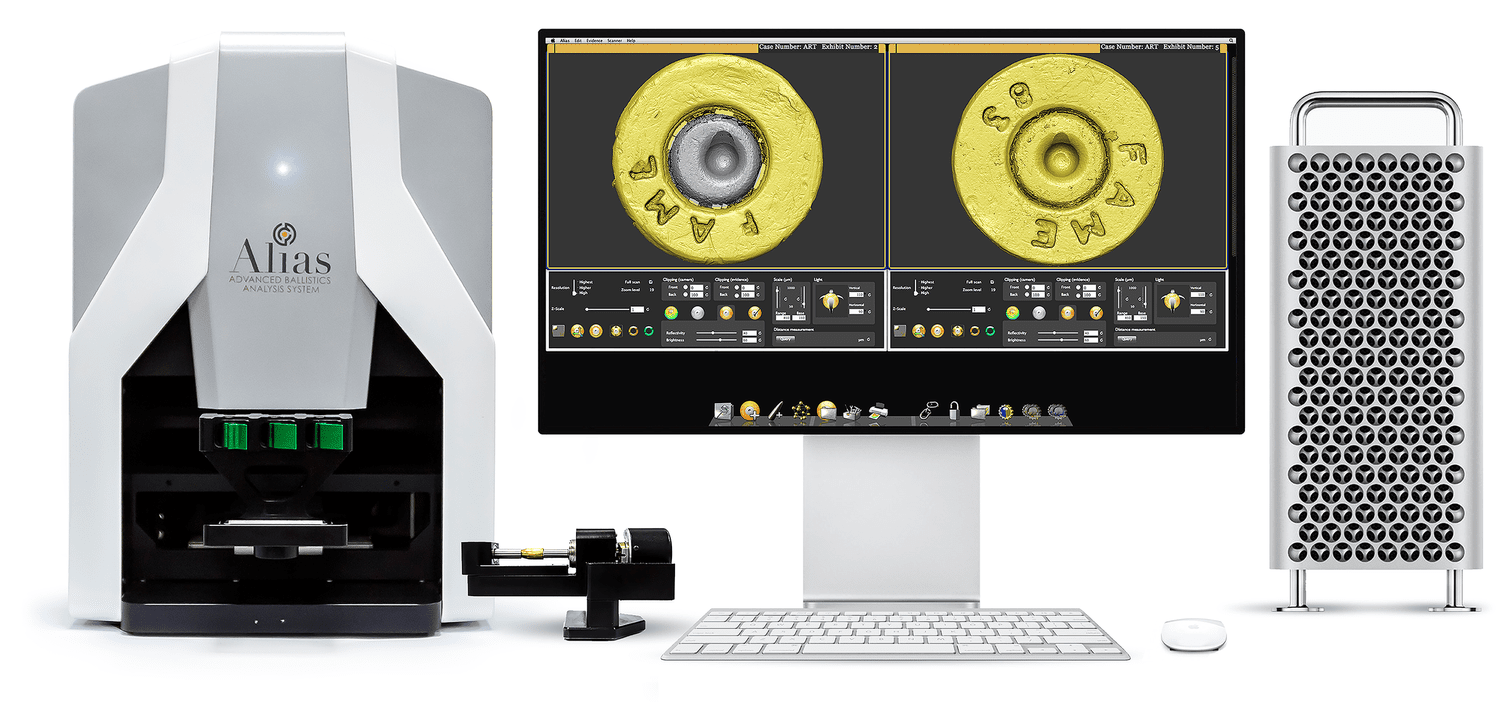The image size is (1500, 710).
Task: Open the Scanner menu
Action: [x=615, y=41]
